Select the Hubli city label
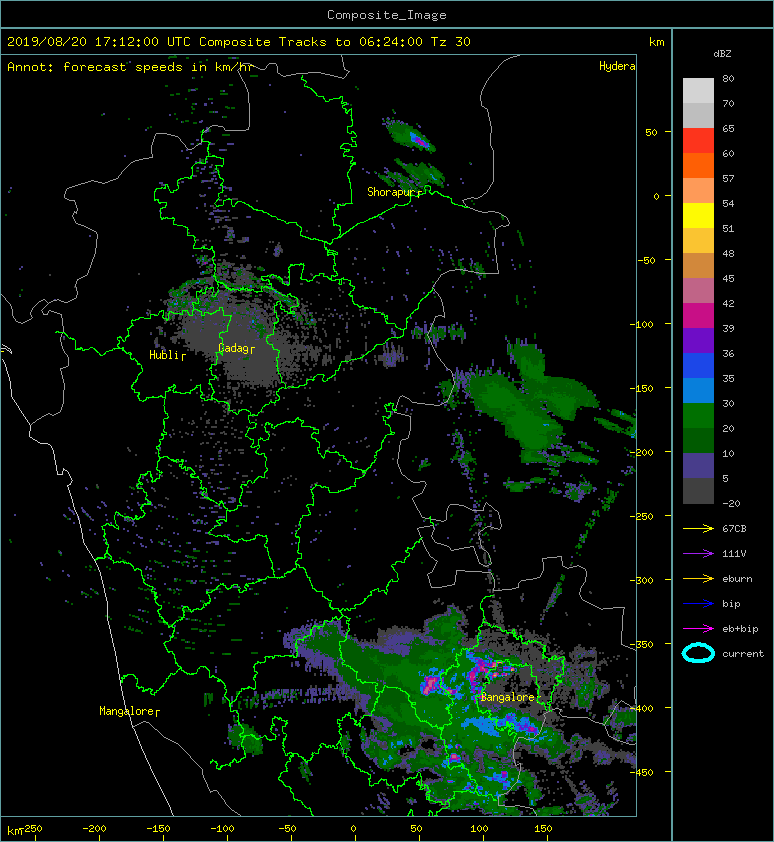 tap(164, 355)
